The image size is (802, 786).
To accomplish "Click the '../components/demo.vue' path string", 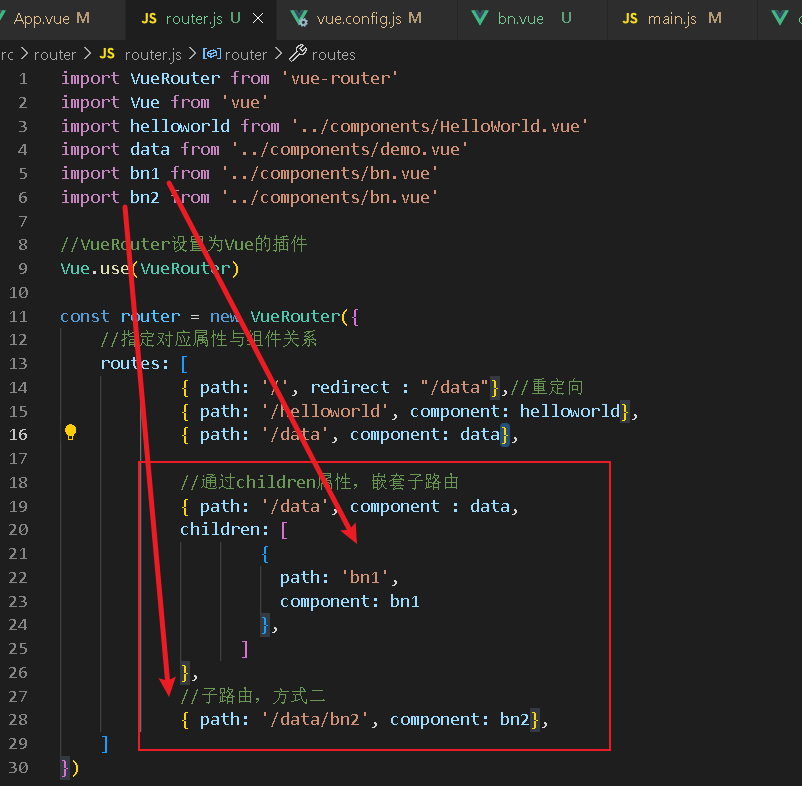I will point(350,150).
